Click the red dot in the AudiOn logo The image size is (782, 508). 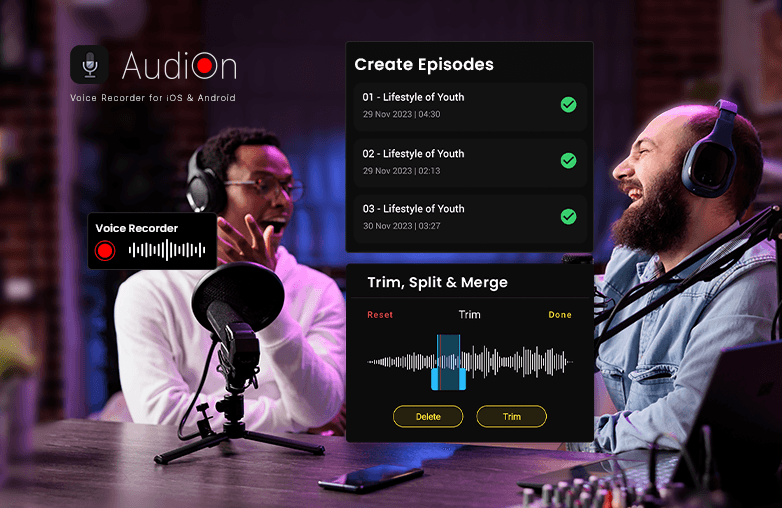pyautogui.click(x=204, y=66)
